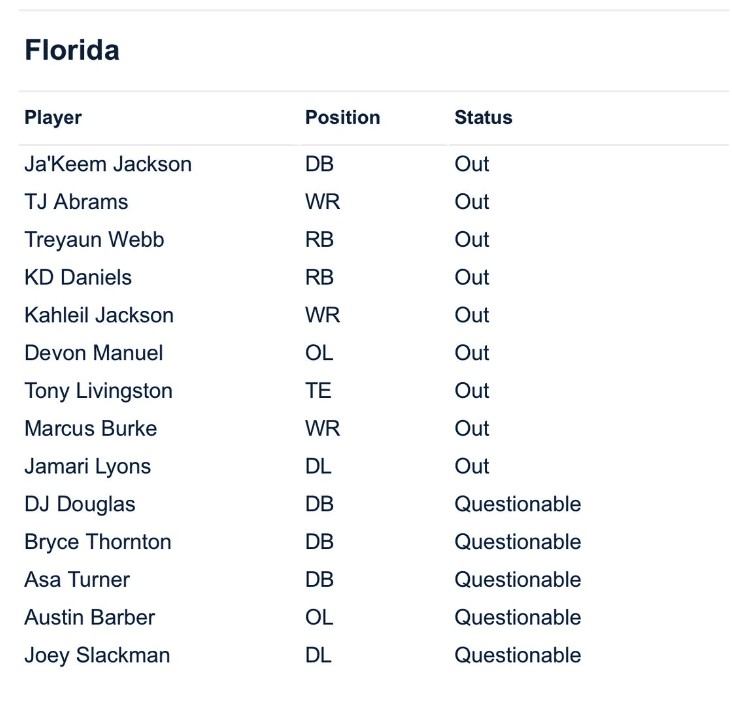Select Austin Barber player name
This screenshot has height=704, width=732.
point(90,617)
